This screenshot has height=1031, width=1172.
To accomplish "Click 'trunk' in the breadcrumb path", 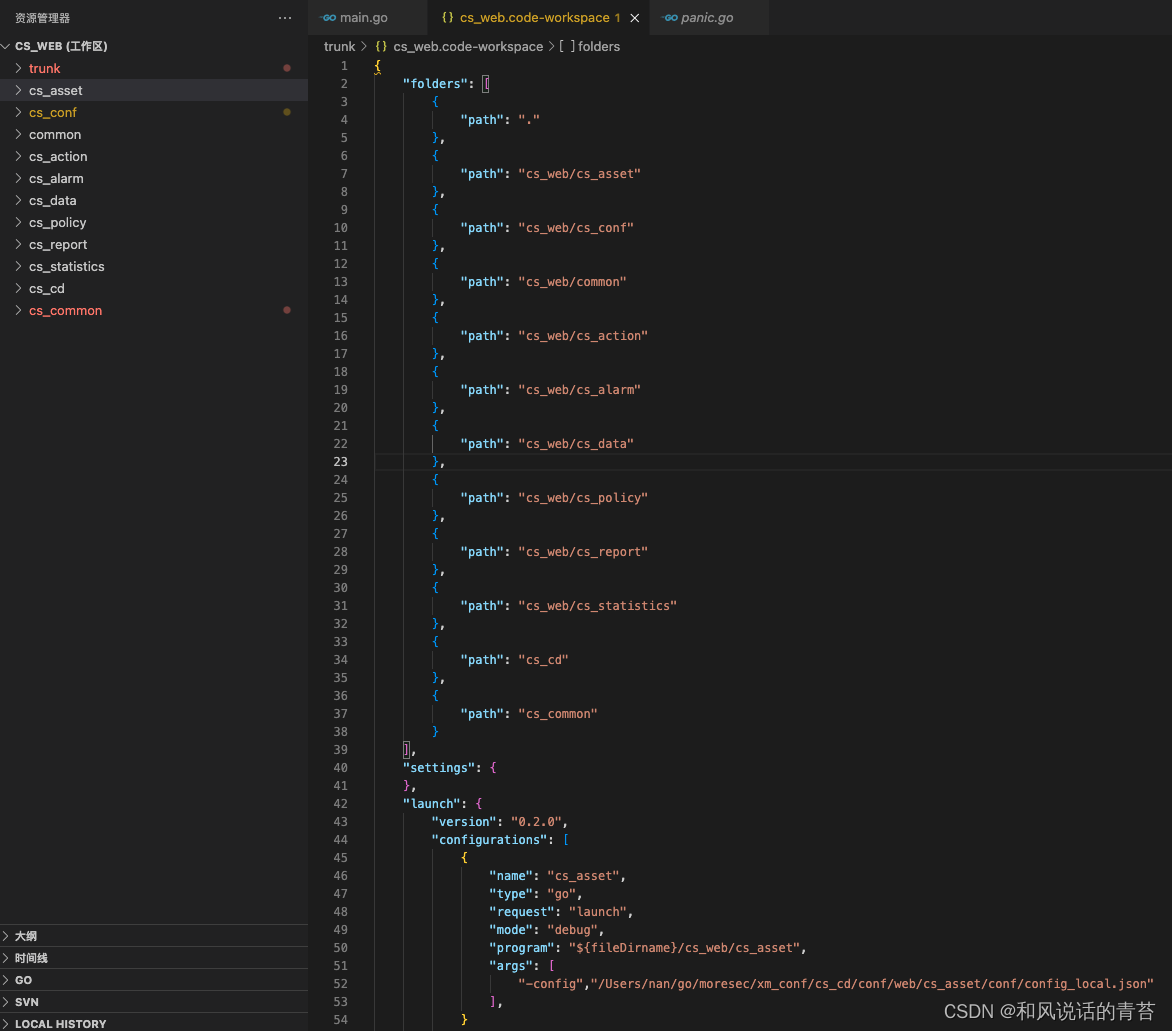I will click(339, 46).
